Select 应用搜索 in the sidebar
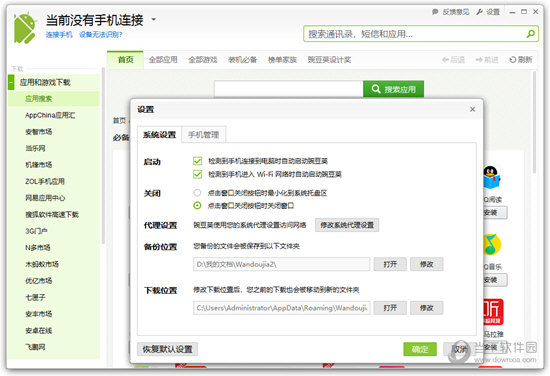Viewport: 550px width, 376px height. point(54,99)
